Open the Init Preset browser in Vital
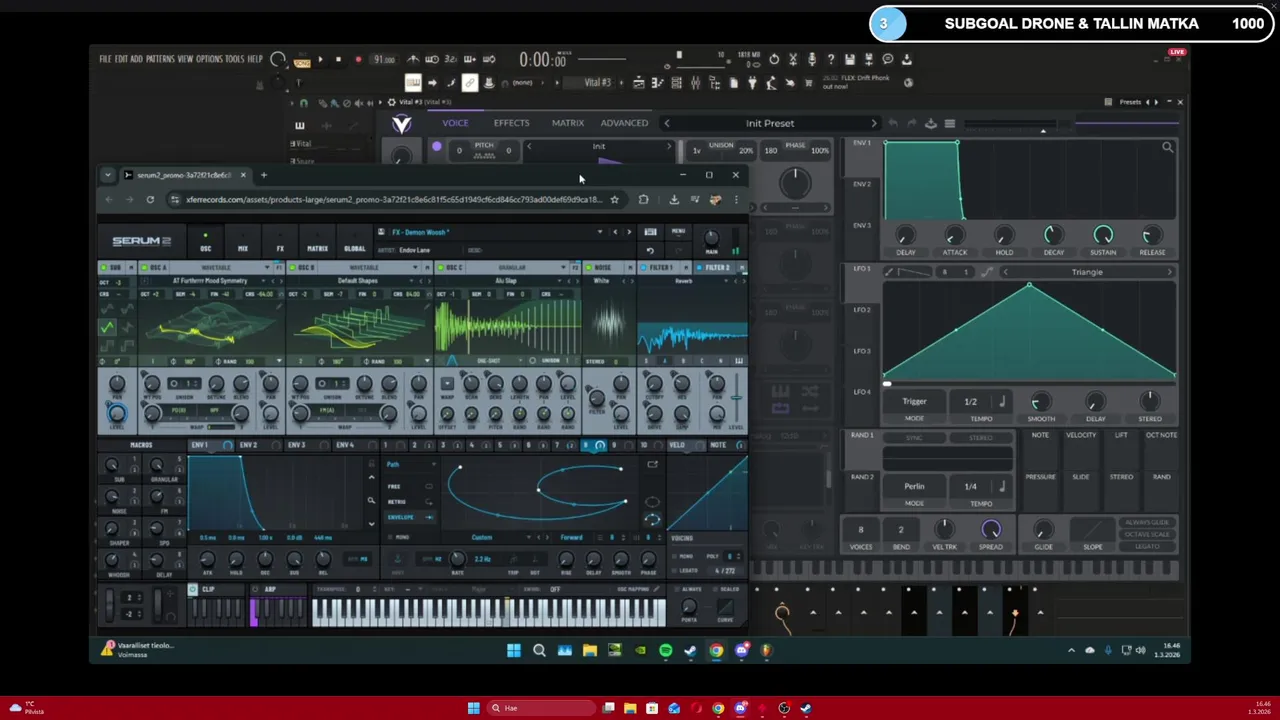1280x720 pixels. coord(770,123)
